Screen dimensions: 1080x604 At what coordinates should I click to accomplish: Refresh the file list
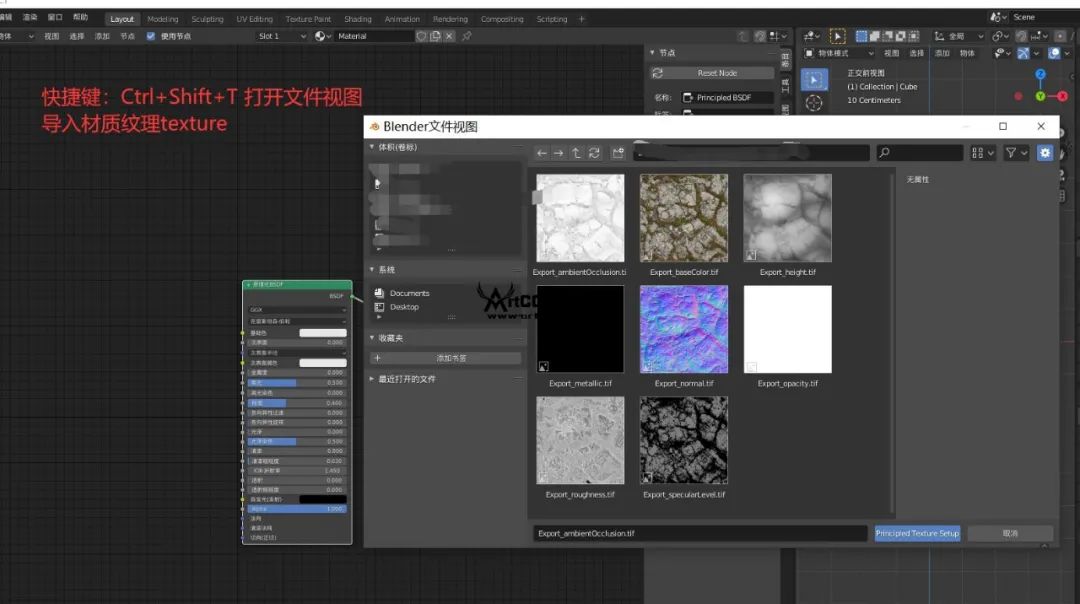coord(594,153)
